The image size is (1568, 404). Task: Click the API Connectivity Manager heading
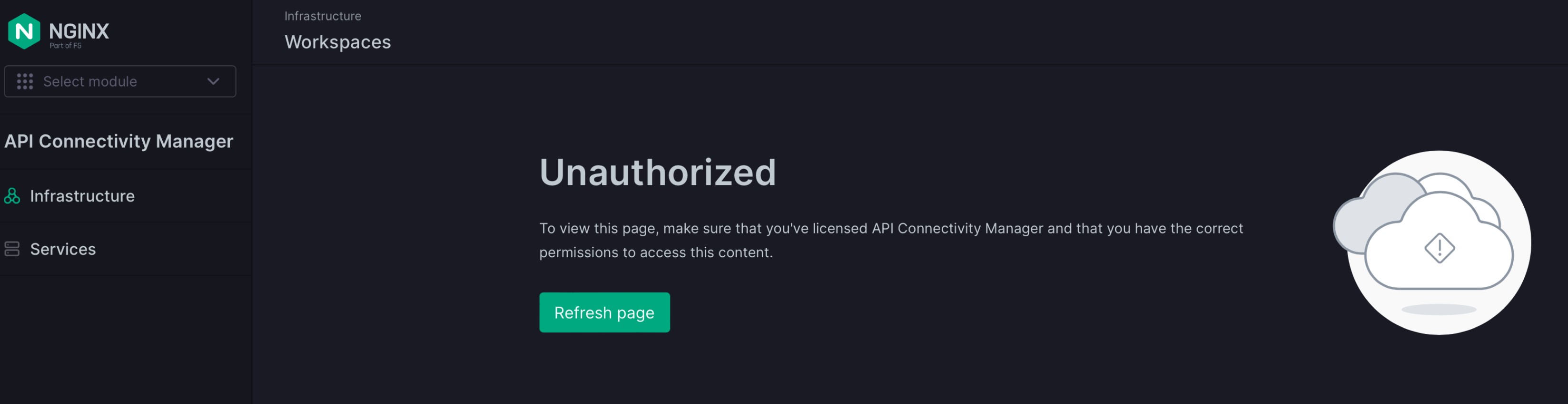[118, 141]
